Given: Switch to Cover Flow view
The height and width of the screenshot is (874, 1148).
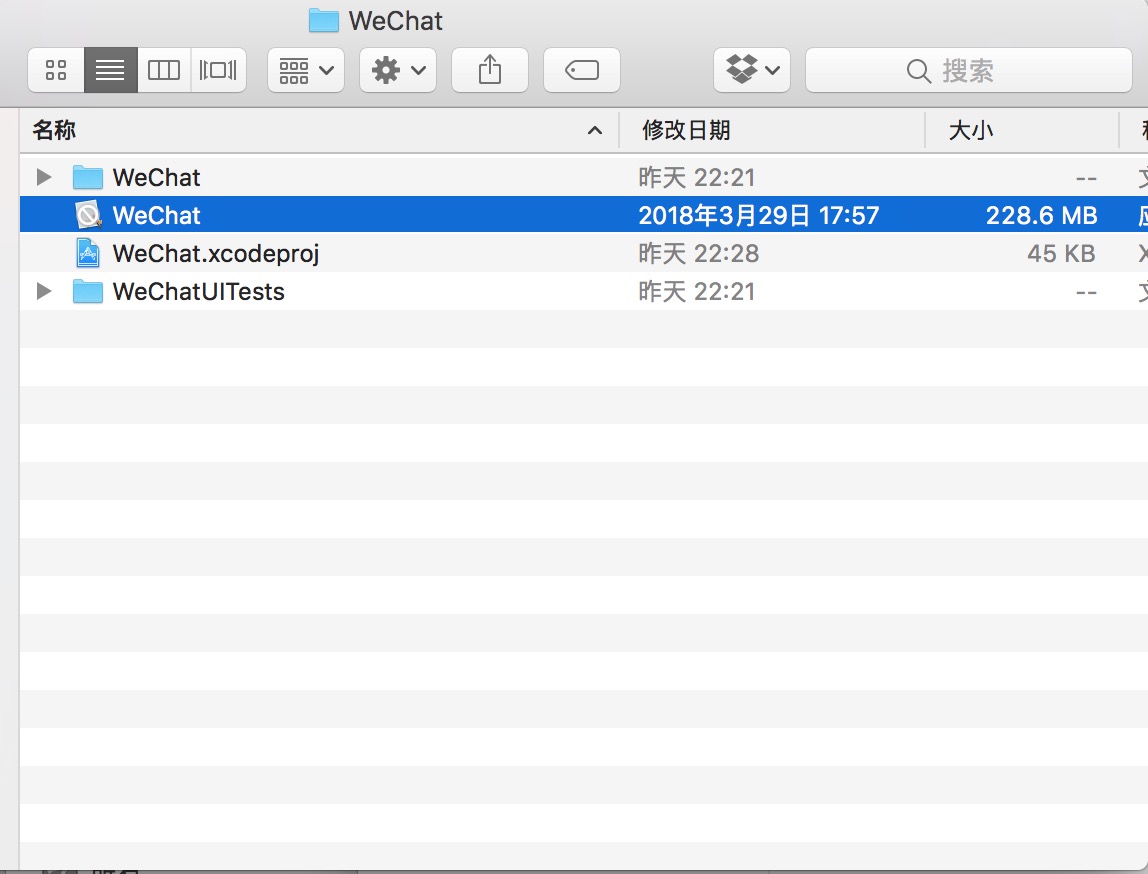Looking at the screenshot, I should 218,70.
